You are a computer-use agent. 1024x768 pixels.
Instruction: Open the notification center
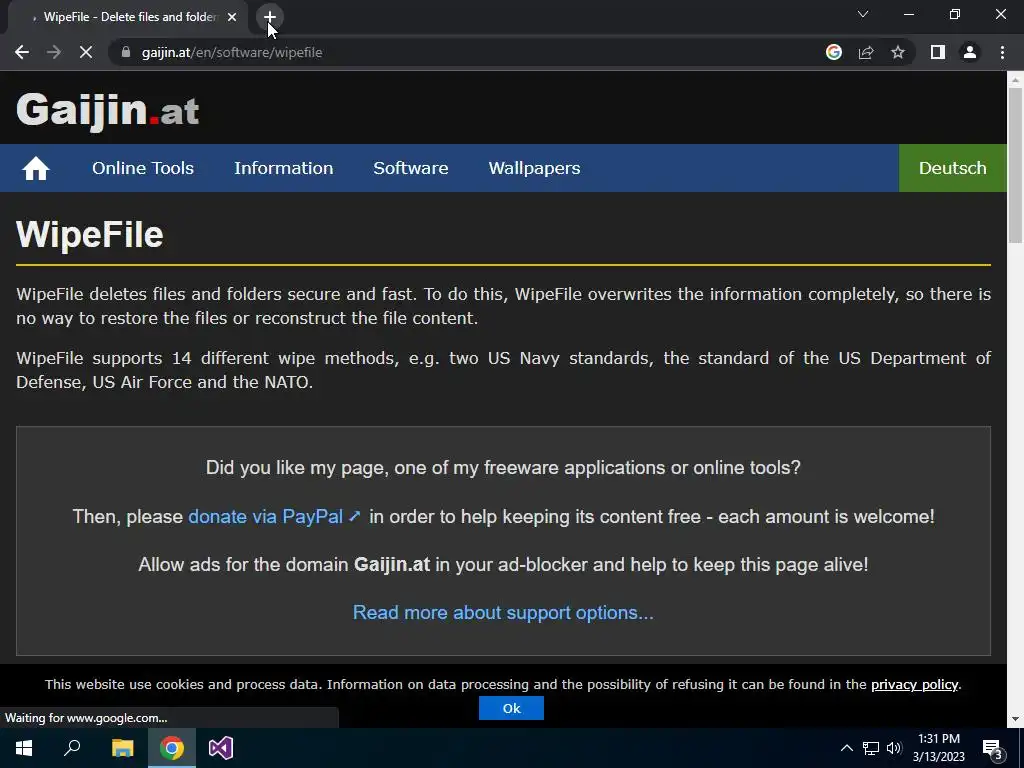(993, 748)
